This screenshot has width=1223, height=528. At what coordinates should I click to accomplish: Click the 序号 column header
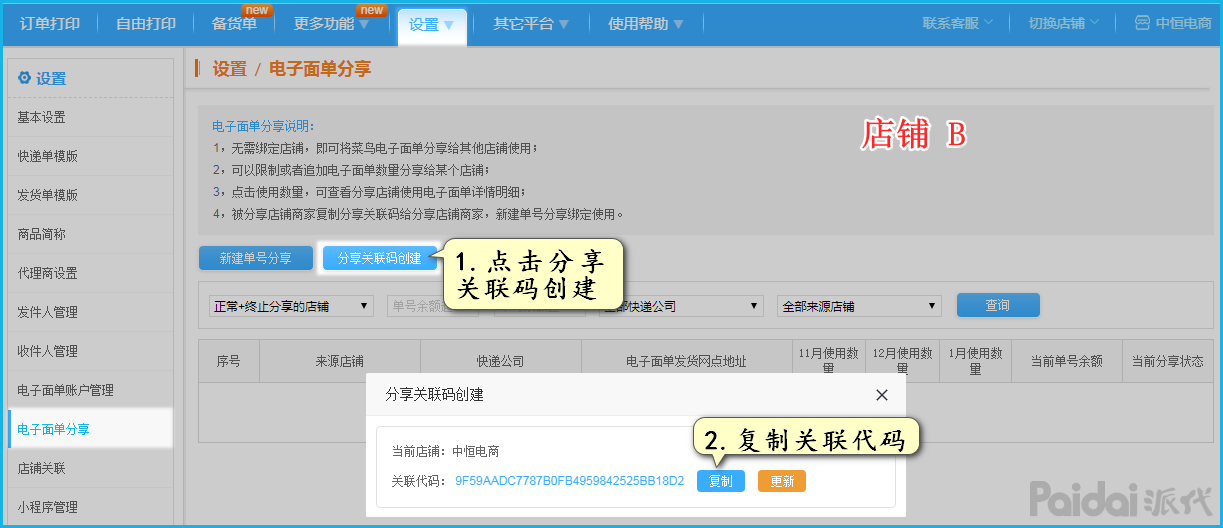pyautogui.click(x=229, y=361)
